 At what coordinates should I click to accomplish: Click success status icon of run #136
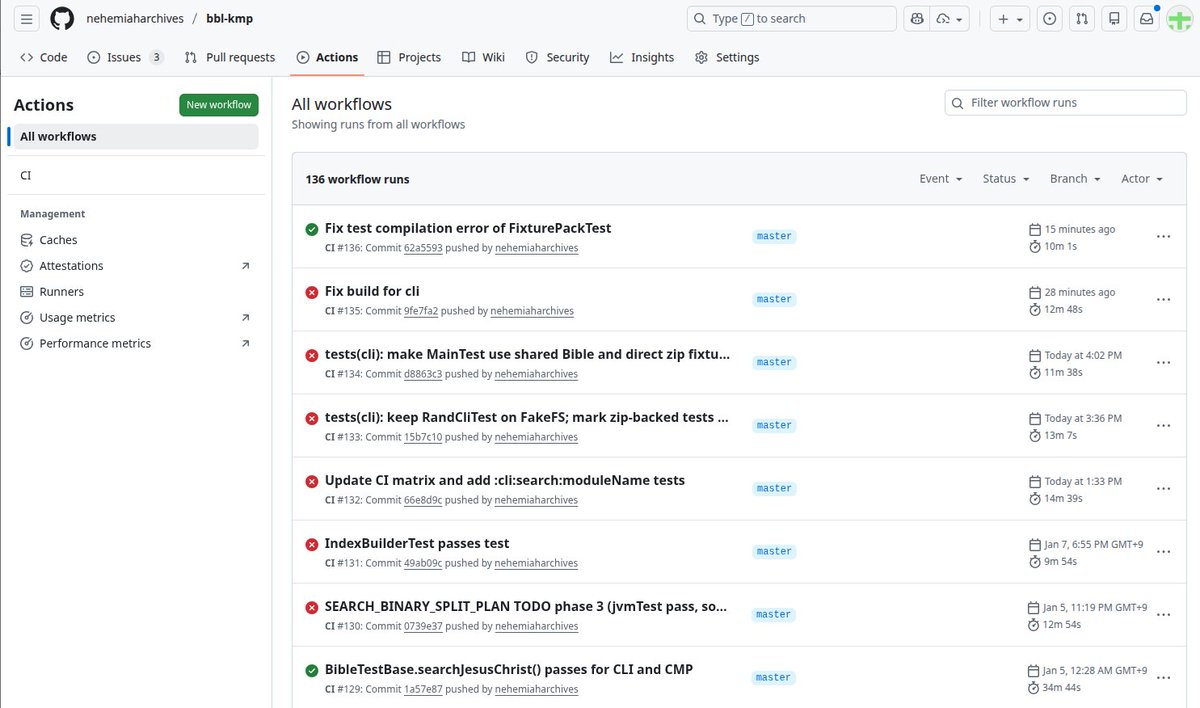(x=312, y=229)
